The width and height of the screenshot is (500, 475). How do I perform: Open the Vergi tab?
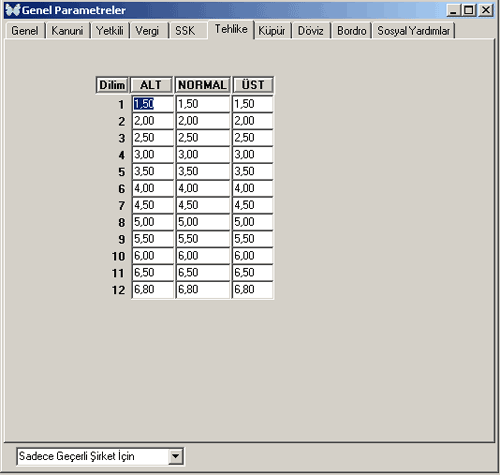[x=148, y=31]
